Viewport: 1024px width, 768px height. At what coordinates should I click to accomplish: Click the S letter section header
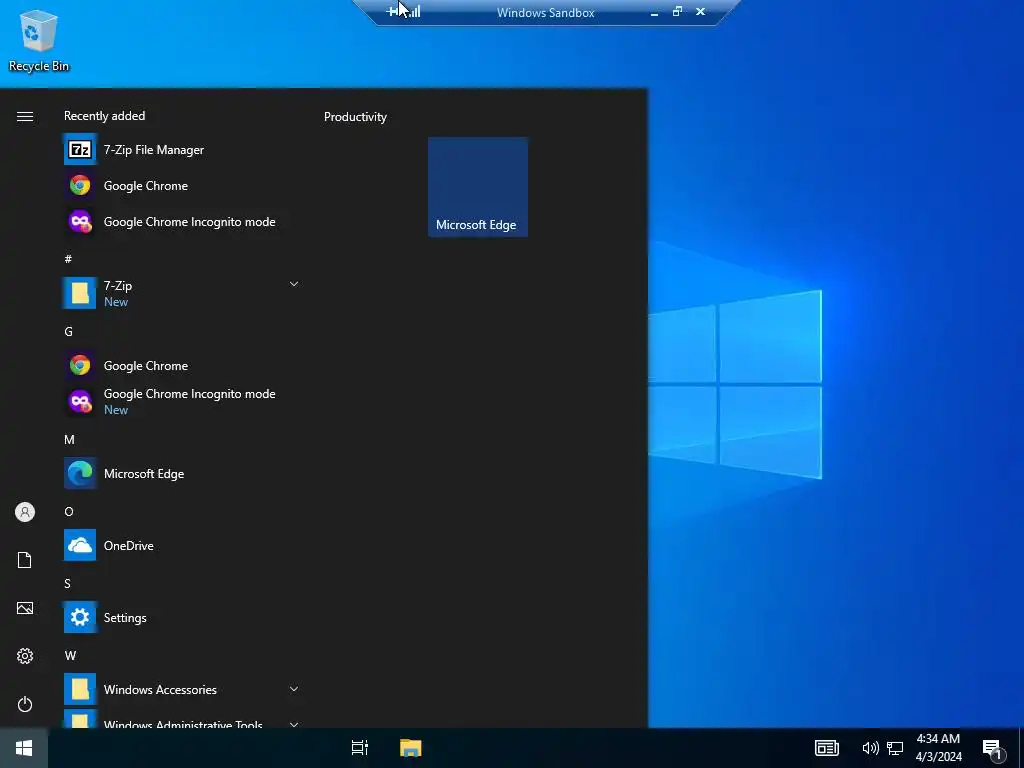tap(67, 583)
